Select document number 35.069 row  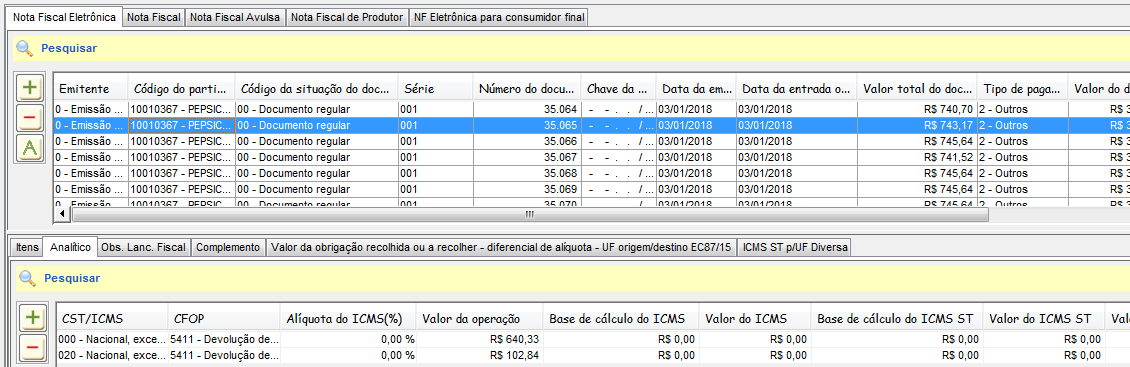click(x=592, y=189)
